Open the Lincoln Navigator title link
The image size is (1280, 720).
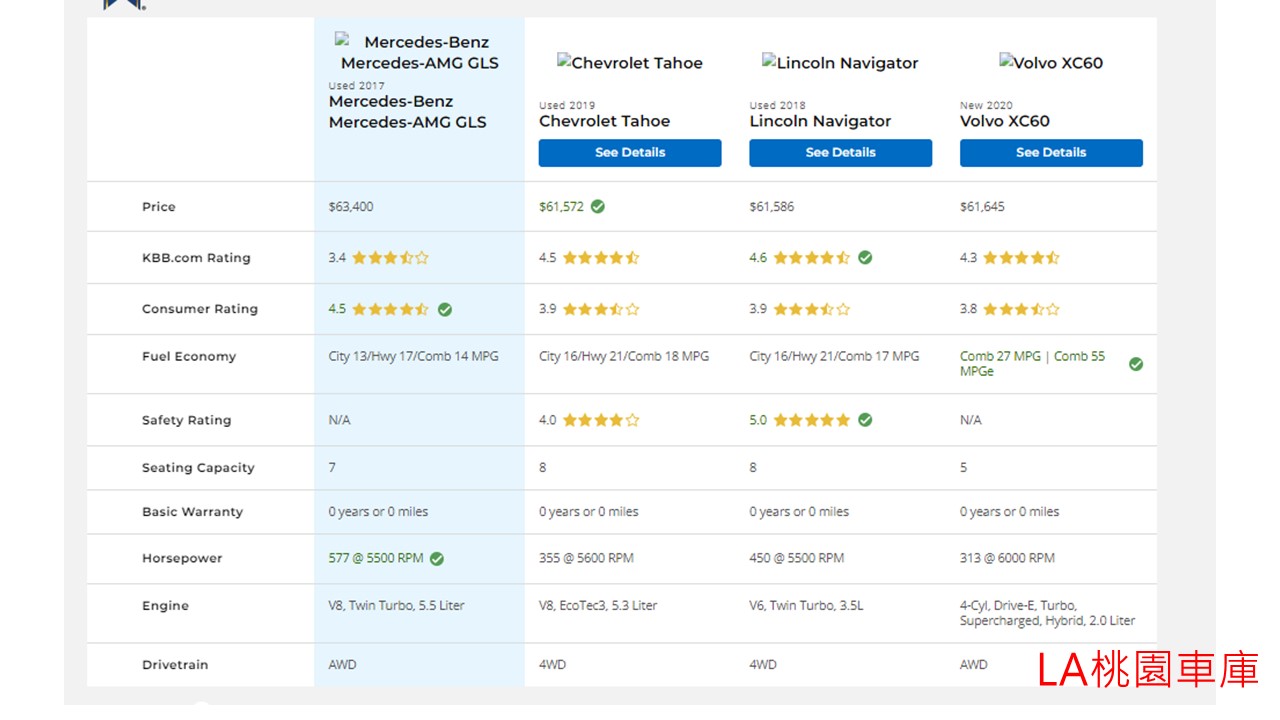[x=820, y=121]
